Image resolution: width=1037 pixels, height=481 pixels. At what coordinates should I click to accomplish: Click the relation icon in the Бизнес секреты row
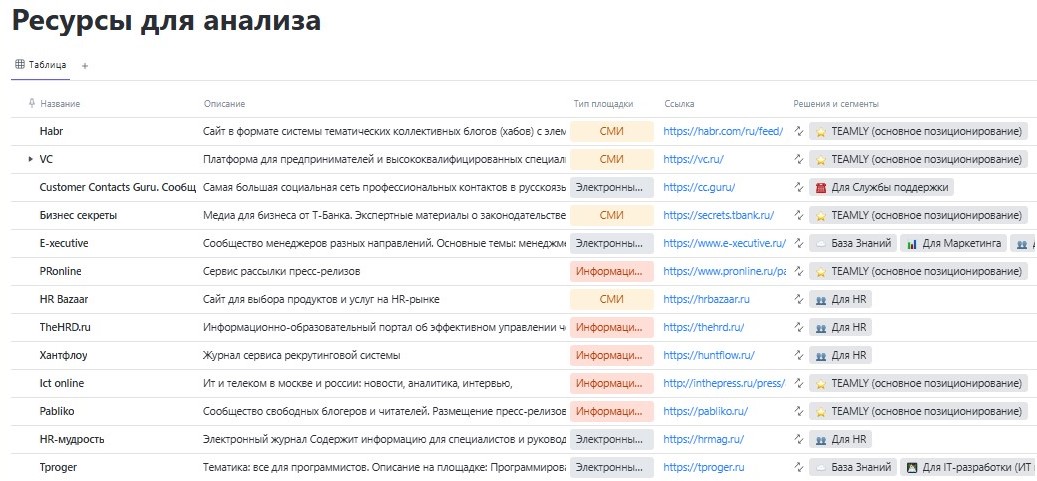coord(798,215)
